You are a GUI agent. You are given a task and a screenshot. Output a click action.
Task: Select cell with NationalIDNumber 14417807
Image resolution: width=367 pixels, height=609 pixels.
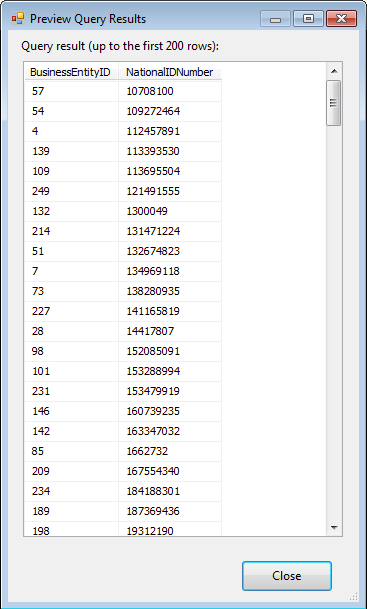coord(170,331)
